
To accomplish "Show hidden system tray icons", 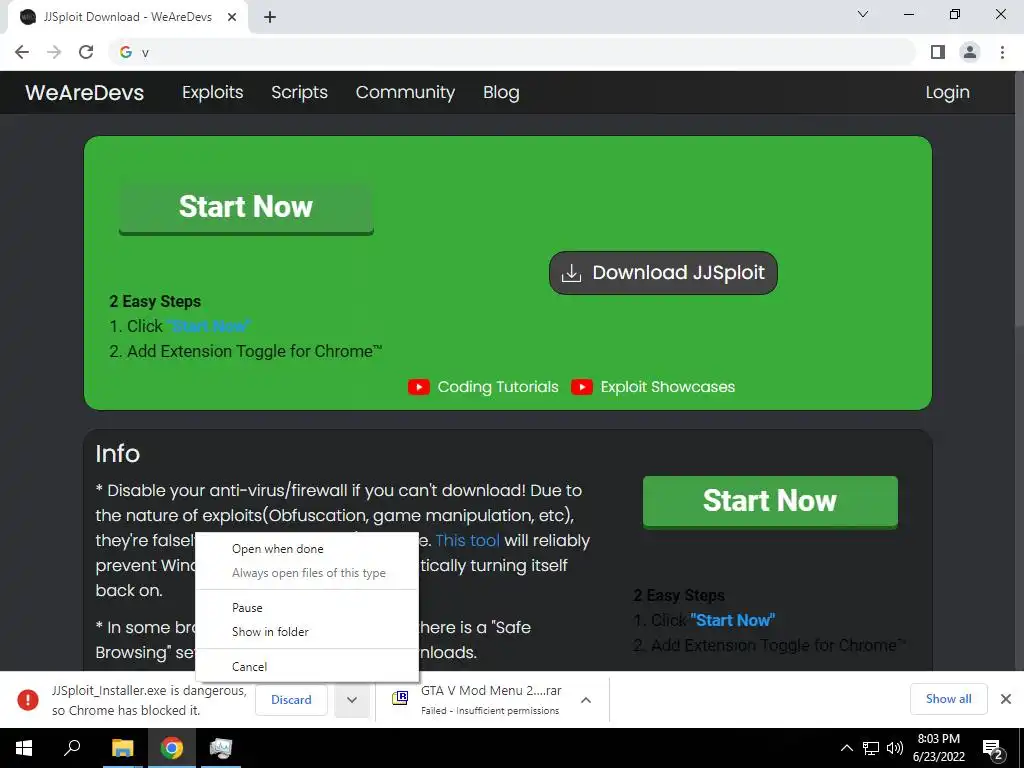I will point(846,748).
